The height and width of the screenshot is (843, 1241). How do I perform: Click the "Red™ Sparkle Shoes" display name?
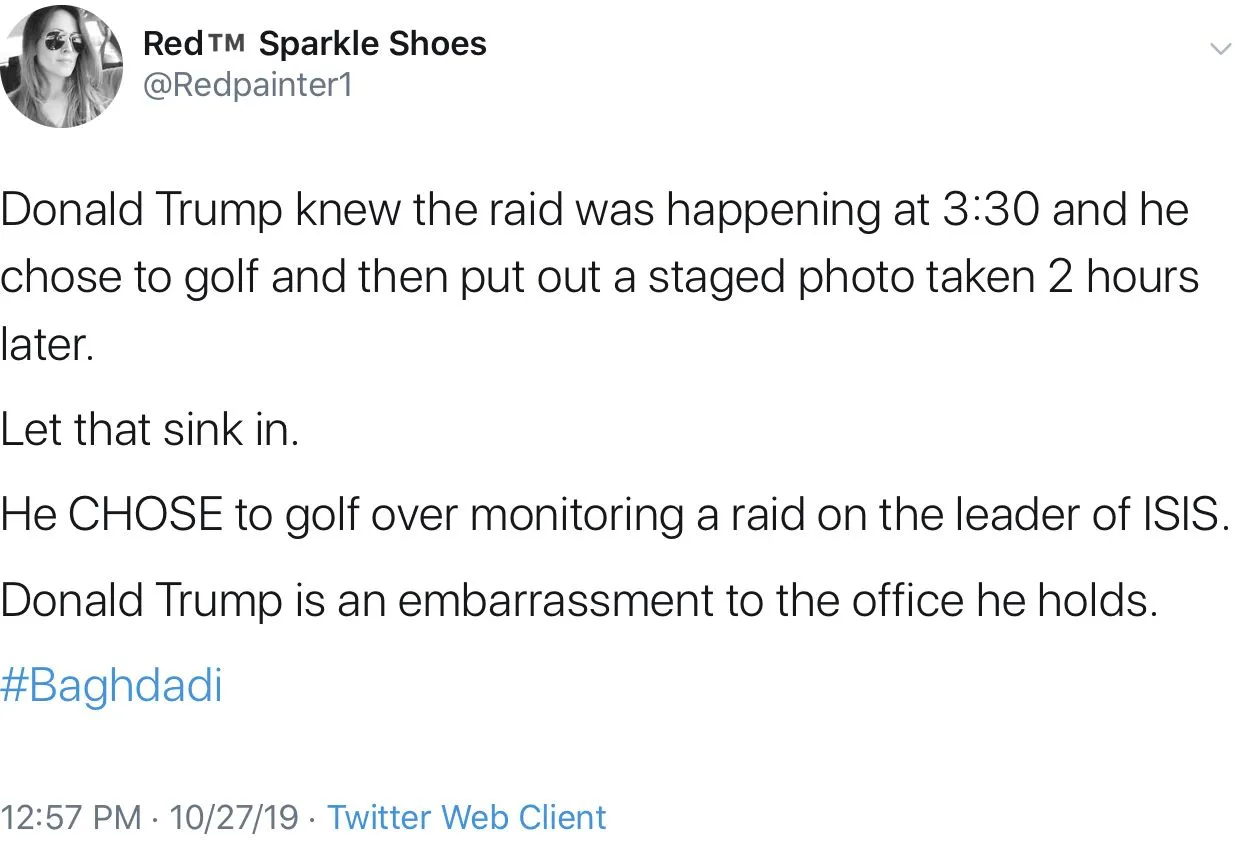tap(314, 44)
